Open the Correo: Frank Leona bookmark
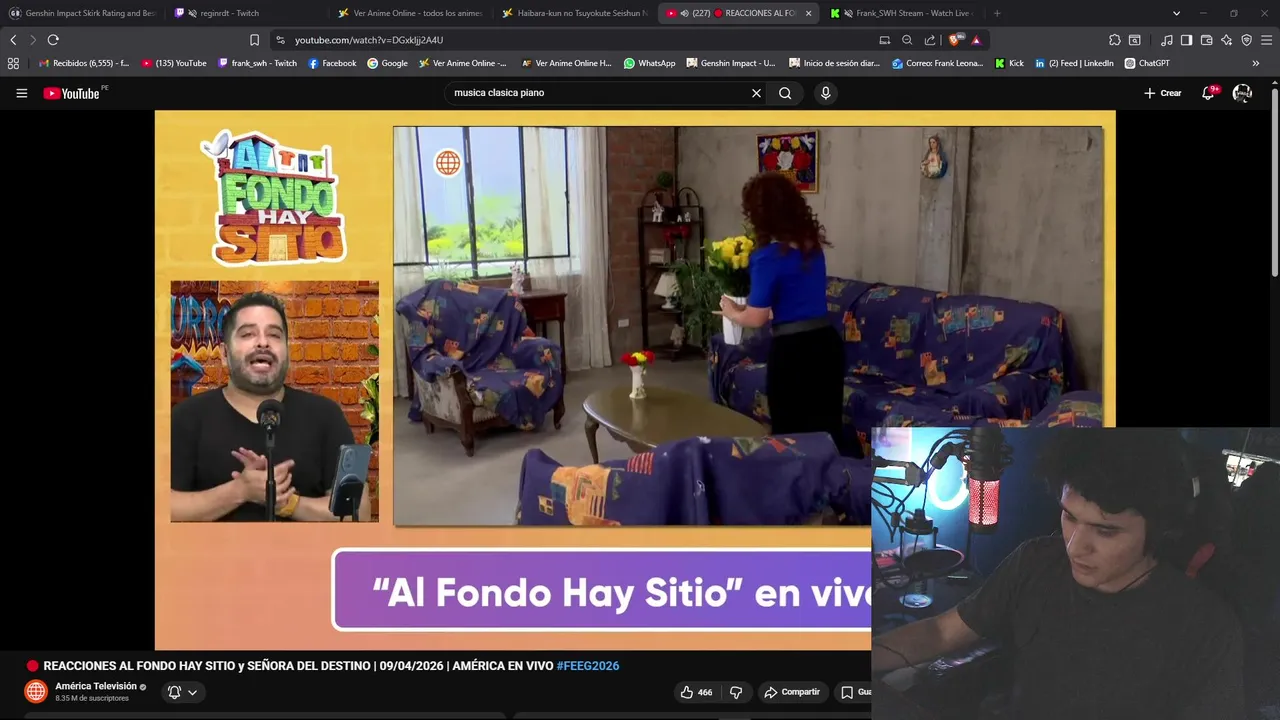The image size is (1280, 720). (937, 63)
